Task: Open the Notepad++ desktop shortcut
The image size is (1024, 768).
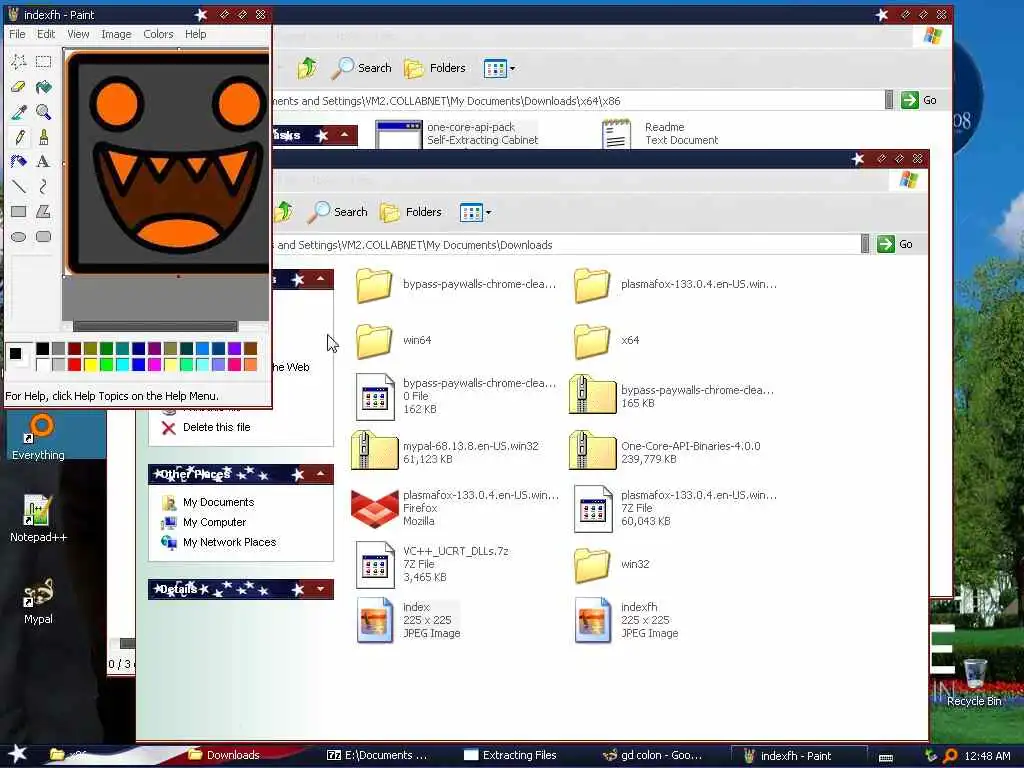Action: (x=39, y=519)
